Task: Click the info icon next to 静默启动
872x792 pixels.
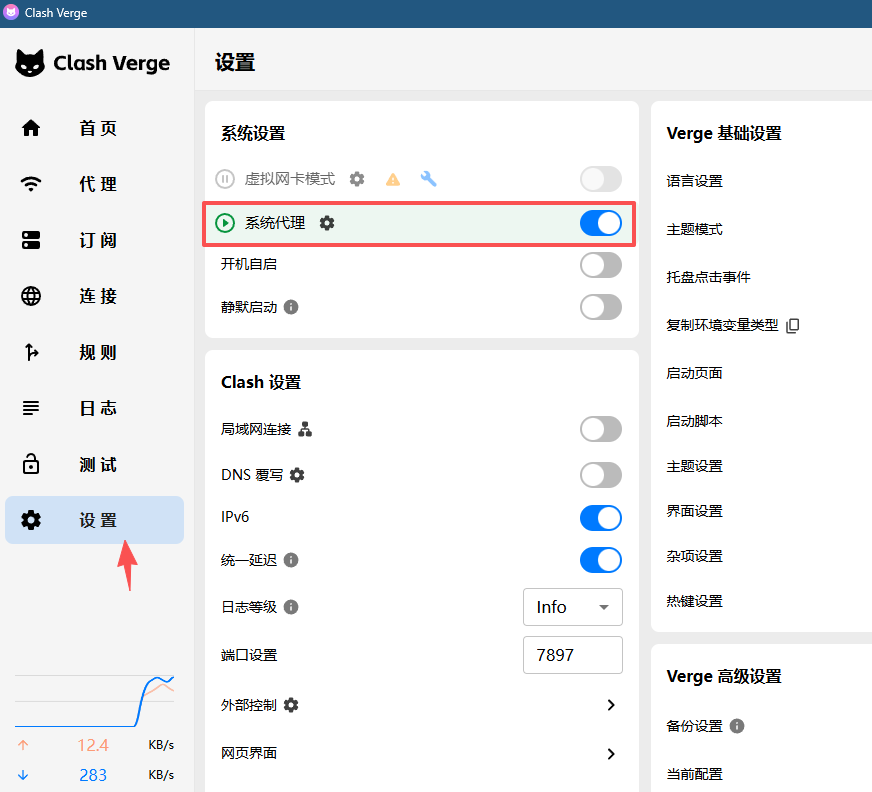Action: 291,307
